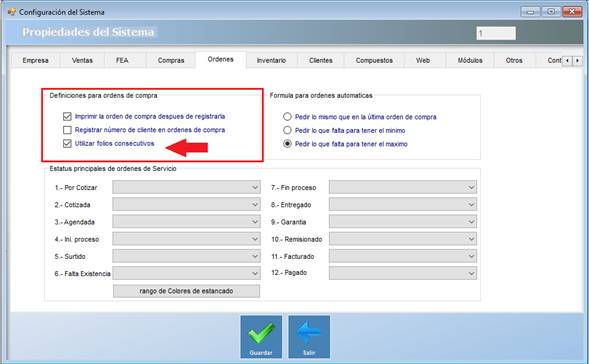Click the blue arrow Salir icon
Image resolution: width=589 pixels, height=364 pixels.
pos(309,337)
